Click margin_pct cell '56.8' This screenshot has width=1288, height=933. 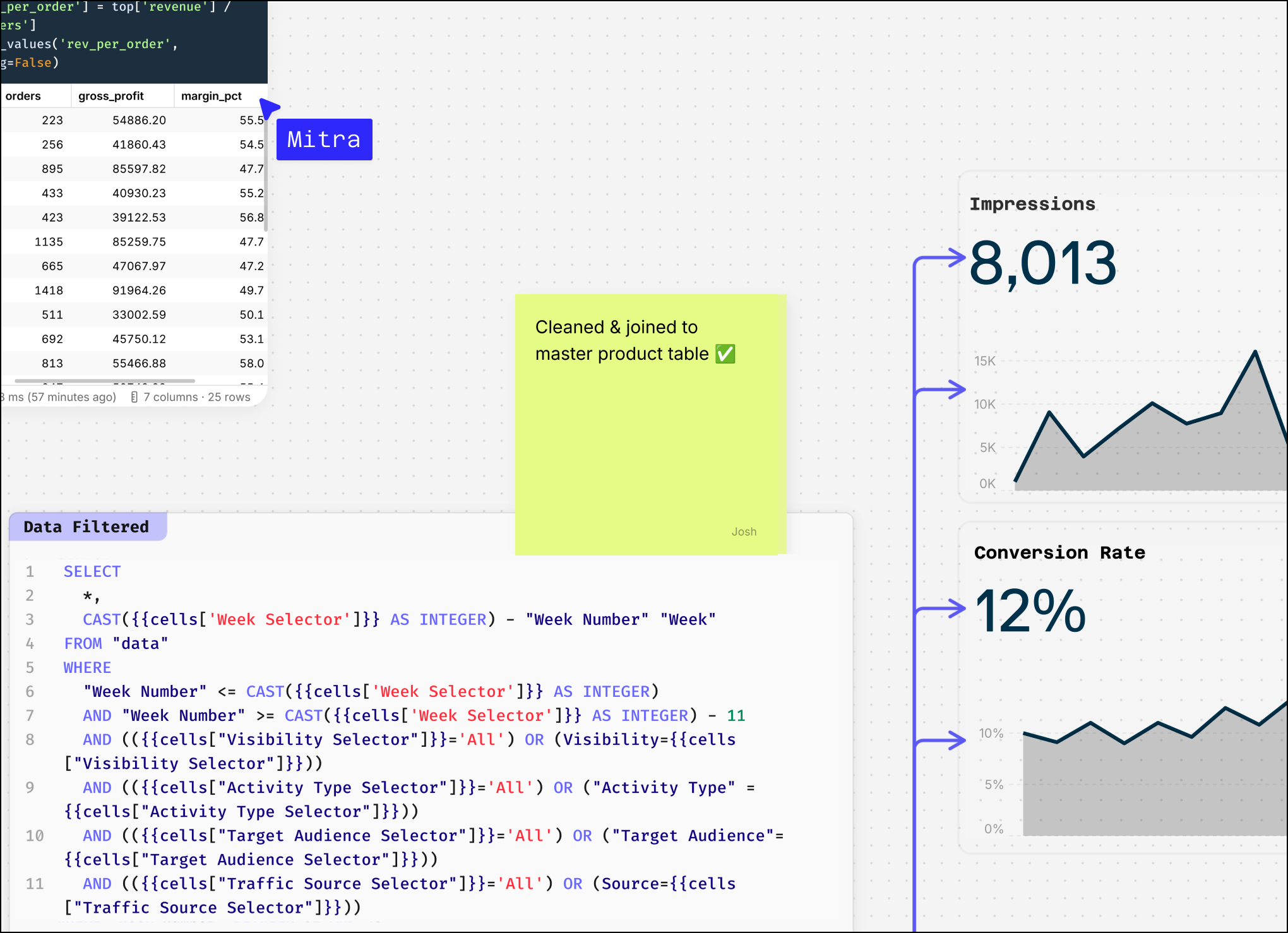click(x=251, y=217)
